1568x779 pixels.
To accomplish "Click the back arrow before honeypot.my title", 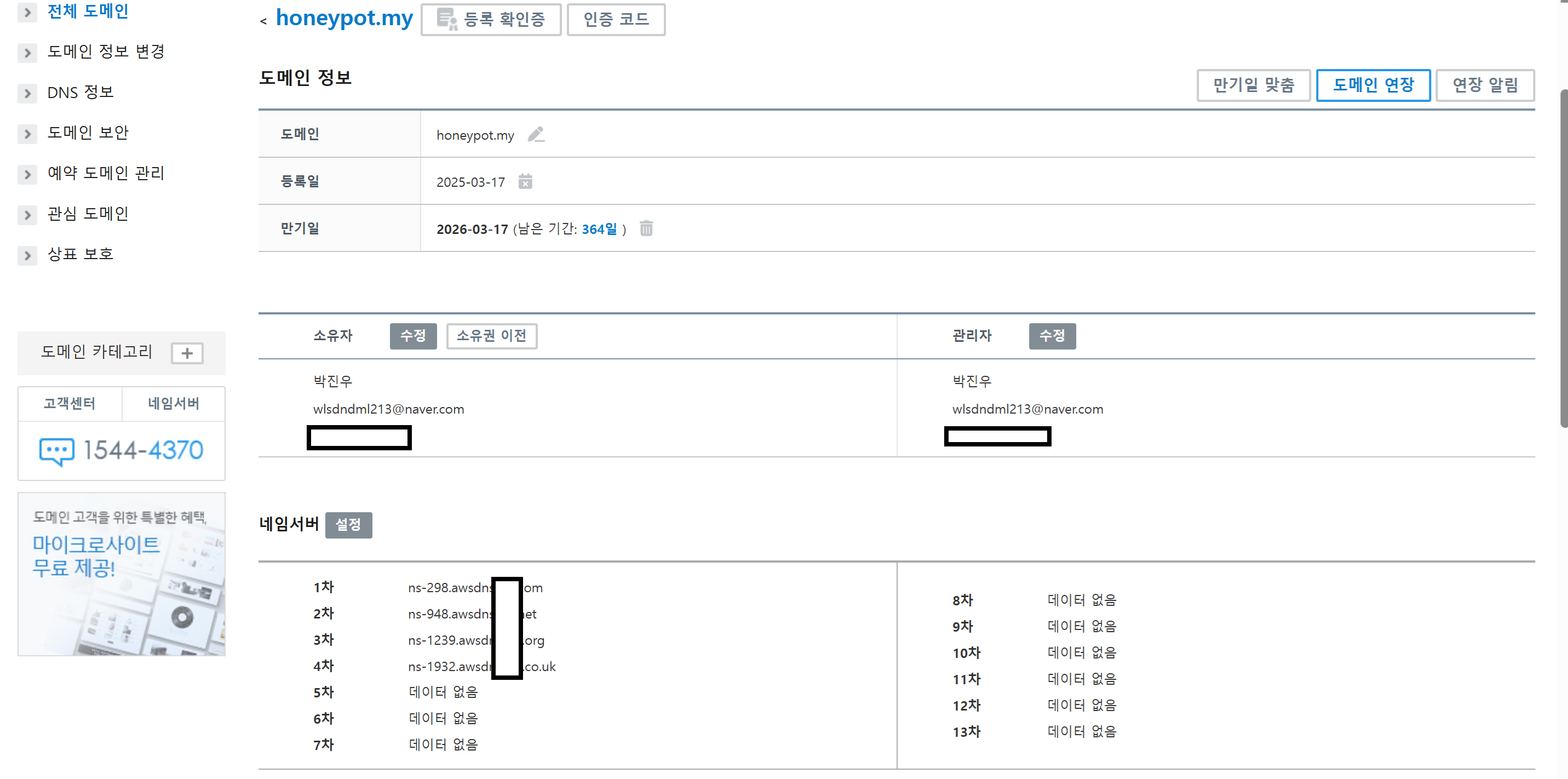I will pyautogui.click(x=263, y=21).
